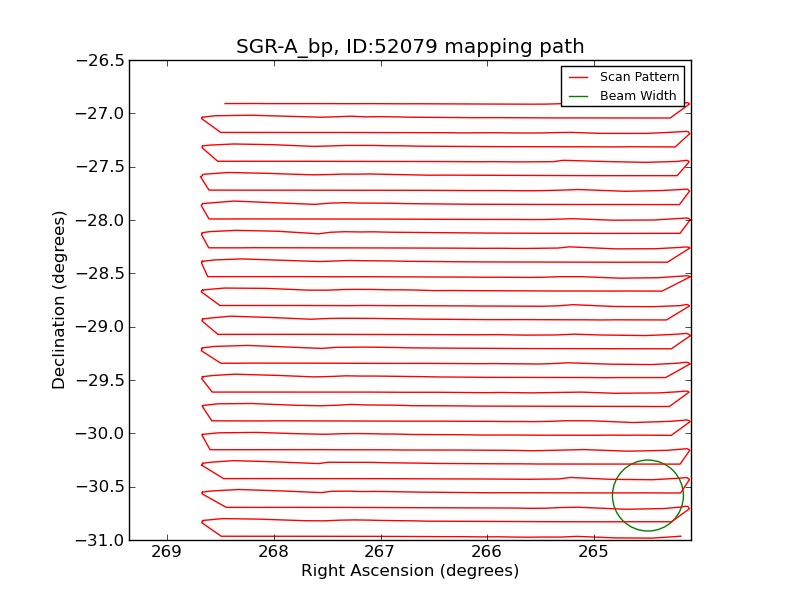Viewport: 800px width, 600px height.
Task: Click the y-axis tick label −27.0
Action: coord(99,114)
